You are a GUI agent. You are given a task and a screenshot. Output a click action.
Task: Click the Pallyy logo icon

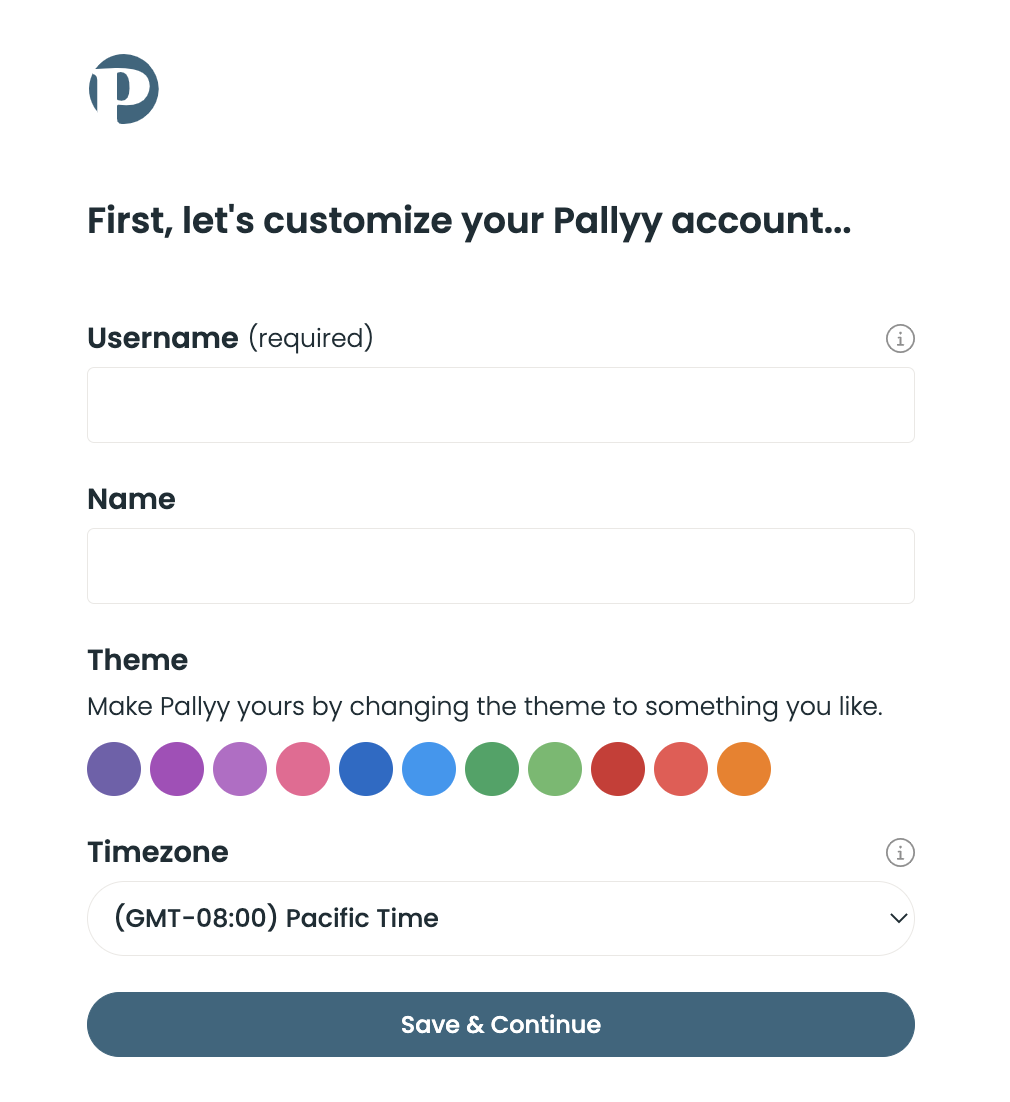pos(123,89)
